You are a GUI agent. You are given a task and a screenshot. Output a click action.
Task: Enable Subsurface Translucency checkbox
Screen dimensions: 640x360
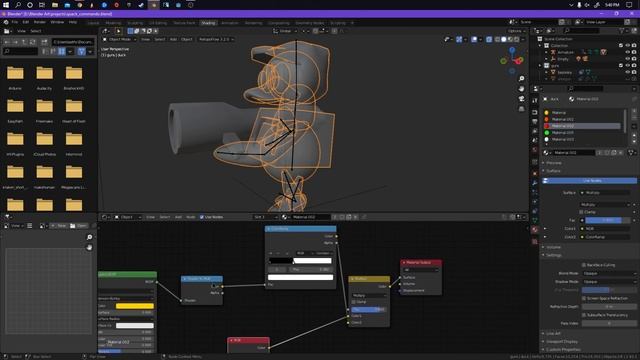[x=584, y=315]
